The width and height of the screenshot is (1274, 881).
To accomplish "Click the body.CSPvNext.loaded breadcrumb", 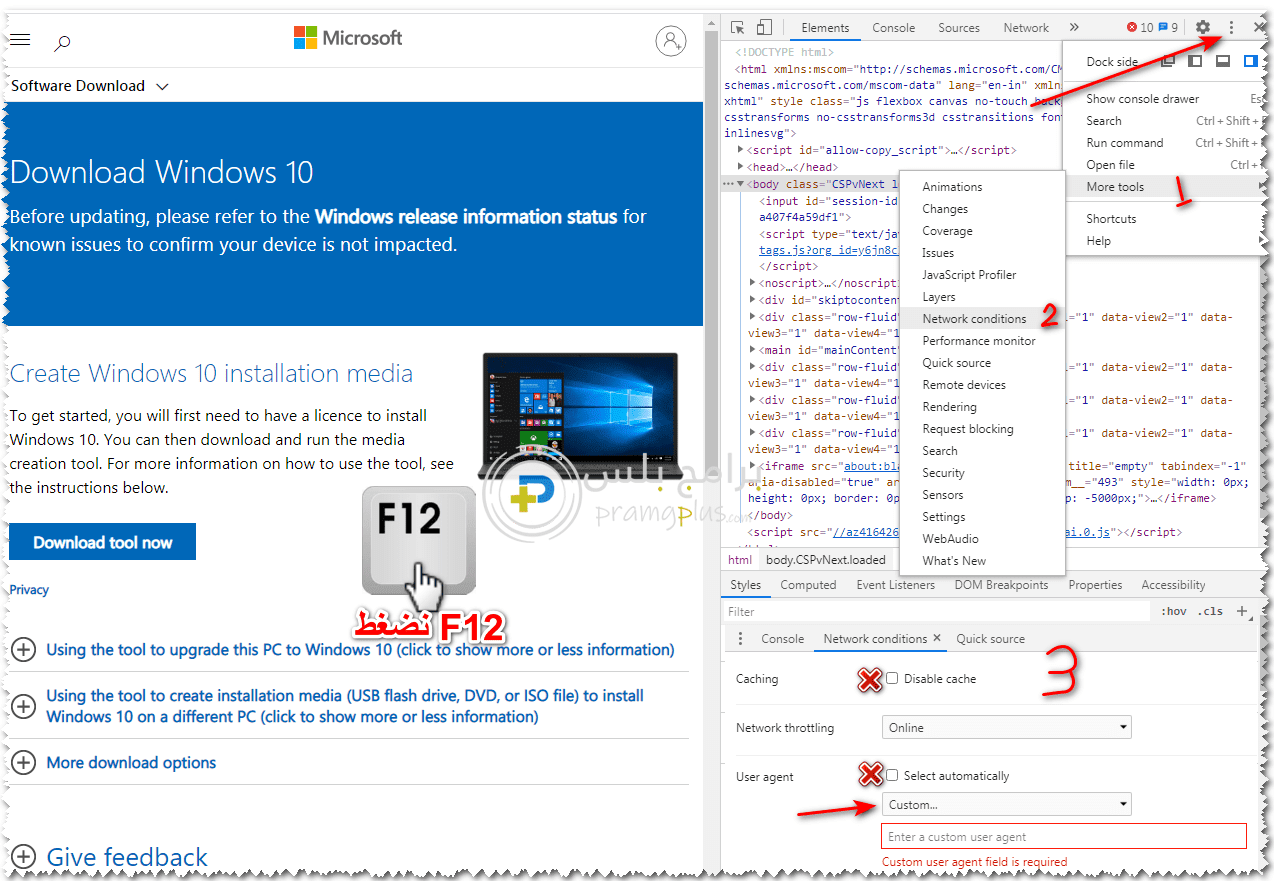I will click(826, 560).
